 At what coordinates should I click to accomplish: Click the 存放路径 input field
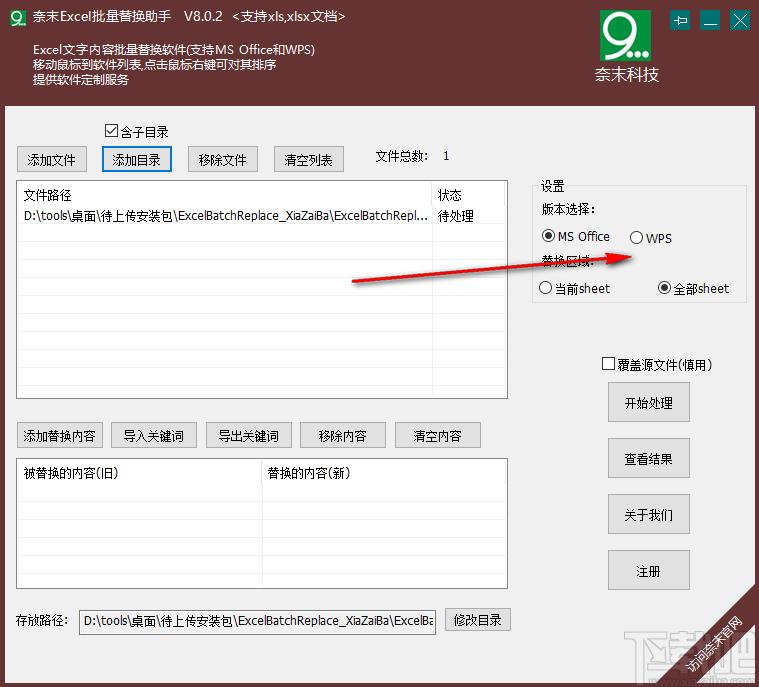pos(258,621)
